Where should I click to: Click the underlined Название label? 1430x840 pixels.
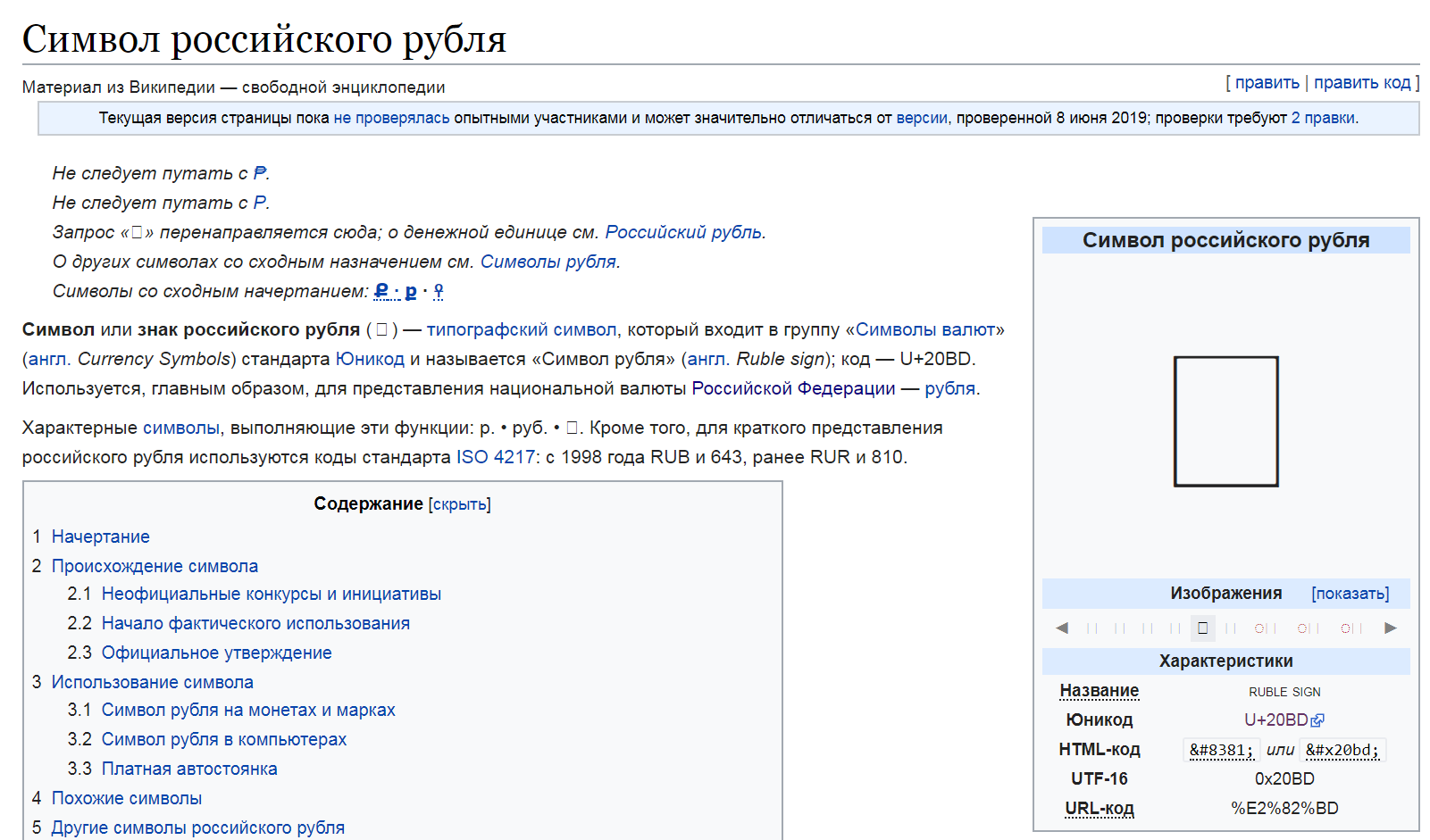(1100, 690)
